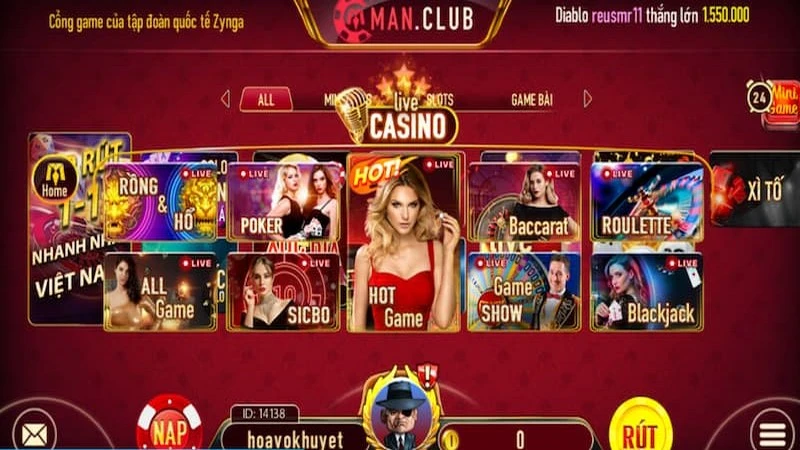Open the live Poker game tile
Screen dimensions: 800x450
pyautogui.click(x=284, y=202)
